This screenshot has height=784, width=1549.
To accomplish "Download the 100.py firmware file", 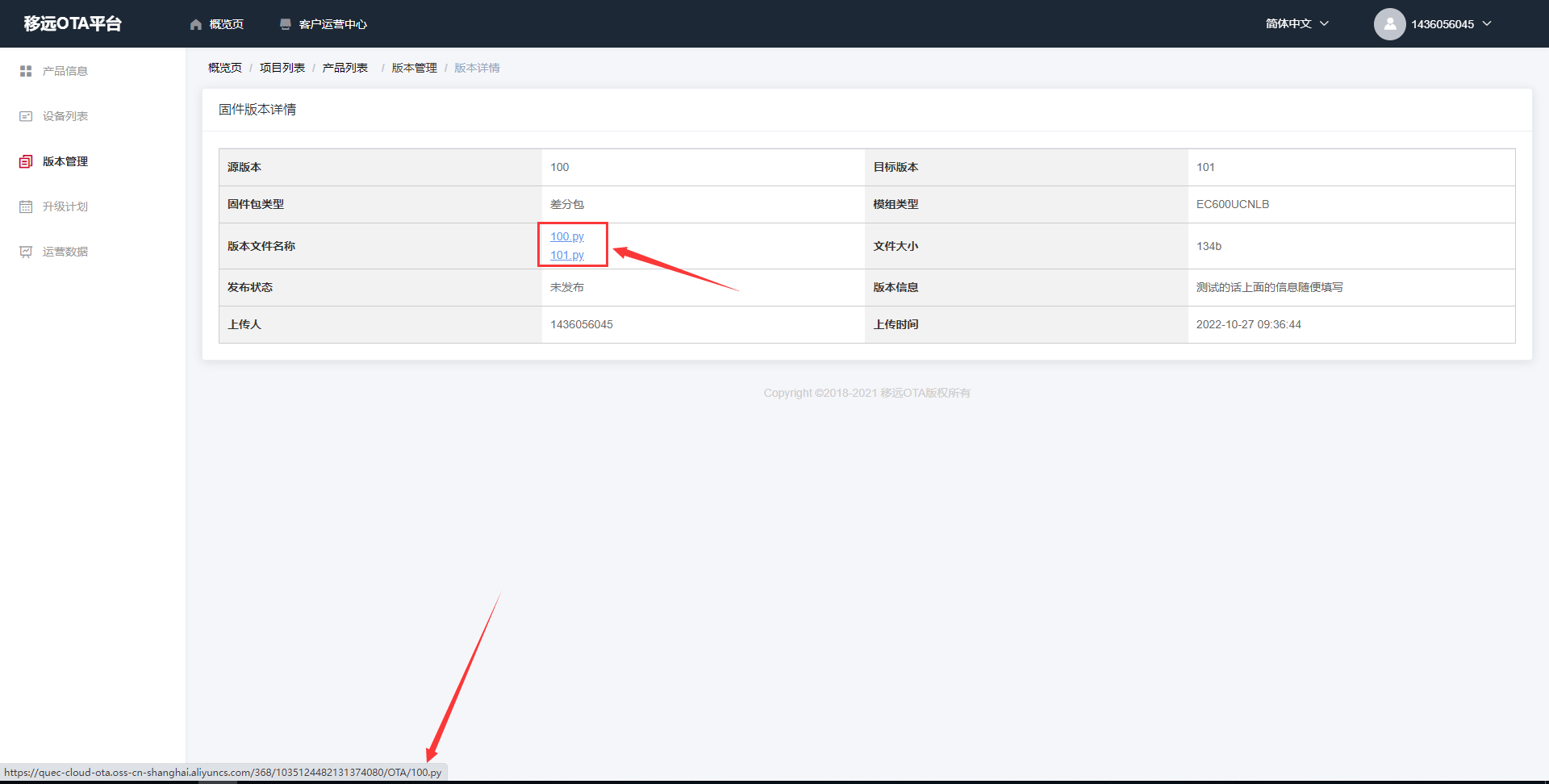I will pos(566,236).
